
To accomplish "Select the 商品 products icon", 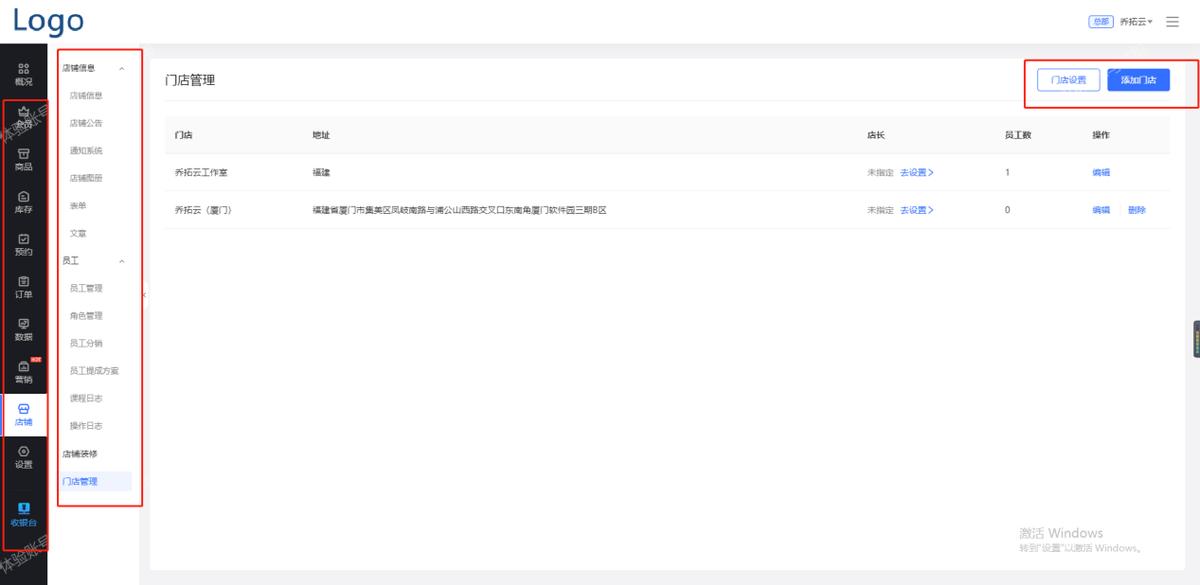I will pos(24,160).
